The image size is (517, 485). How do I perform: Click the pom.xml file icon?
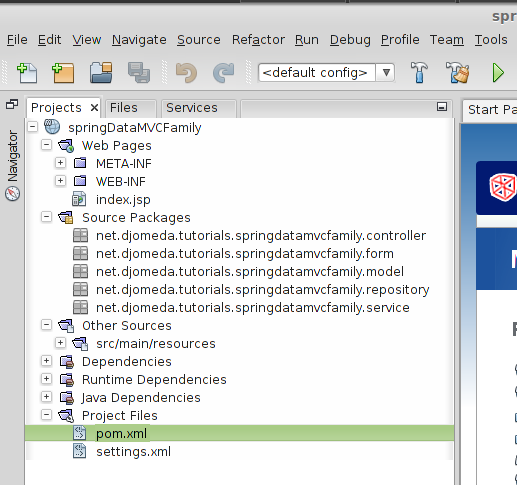point(79,433)
